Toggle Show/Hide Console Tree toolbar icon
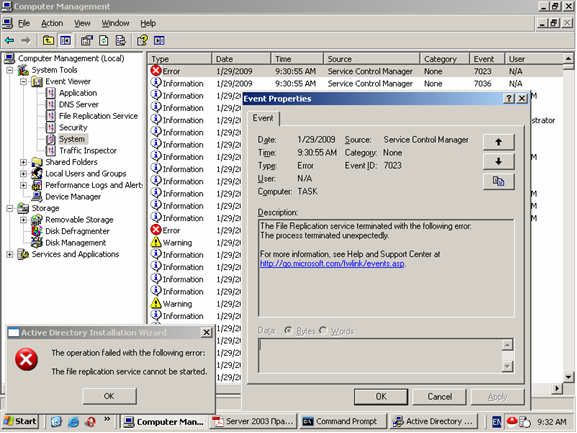577x433 pixels. pyautogui.click(x=66, y=40)
